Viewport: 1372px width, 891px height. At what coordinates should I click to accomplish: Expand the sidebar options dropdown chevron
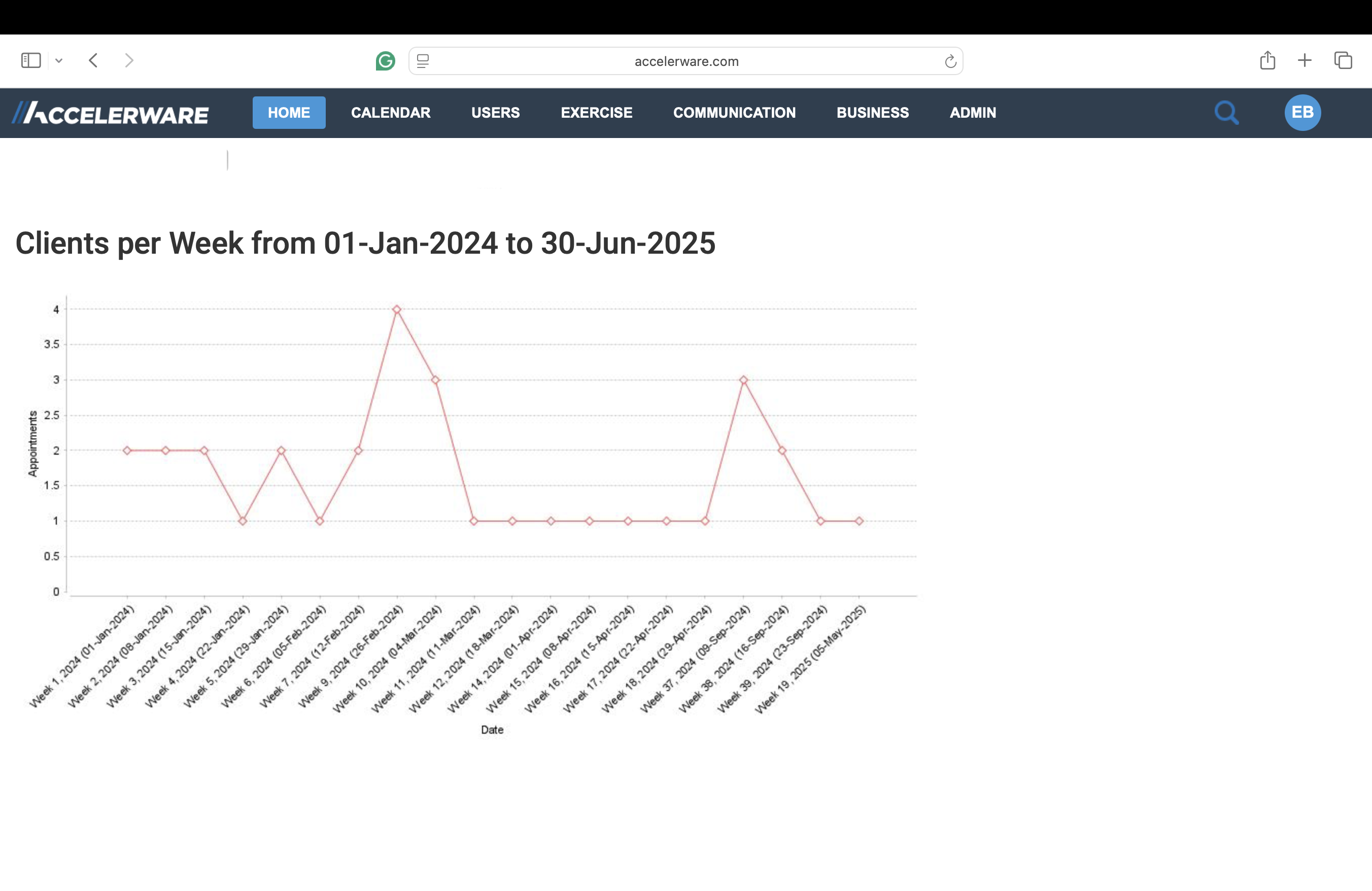pos(59,60)
